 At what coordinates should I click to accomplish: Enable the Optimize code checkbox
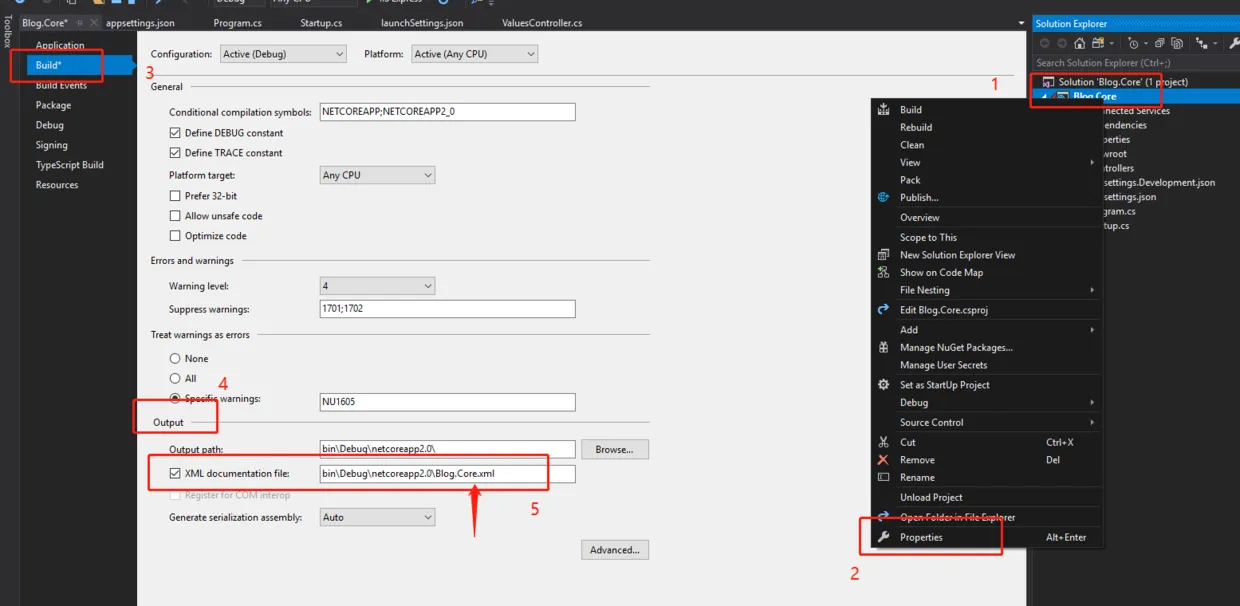pyautogui.click(x=175, y=236)
